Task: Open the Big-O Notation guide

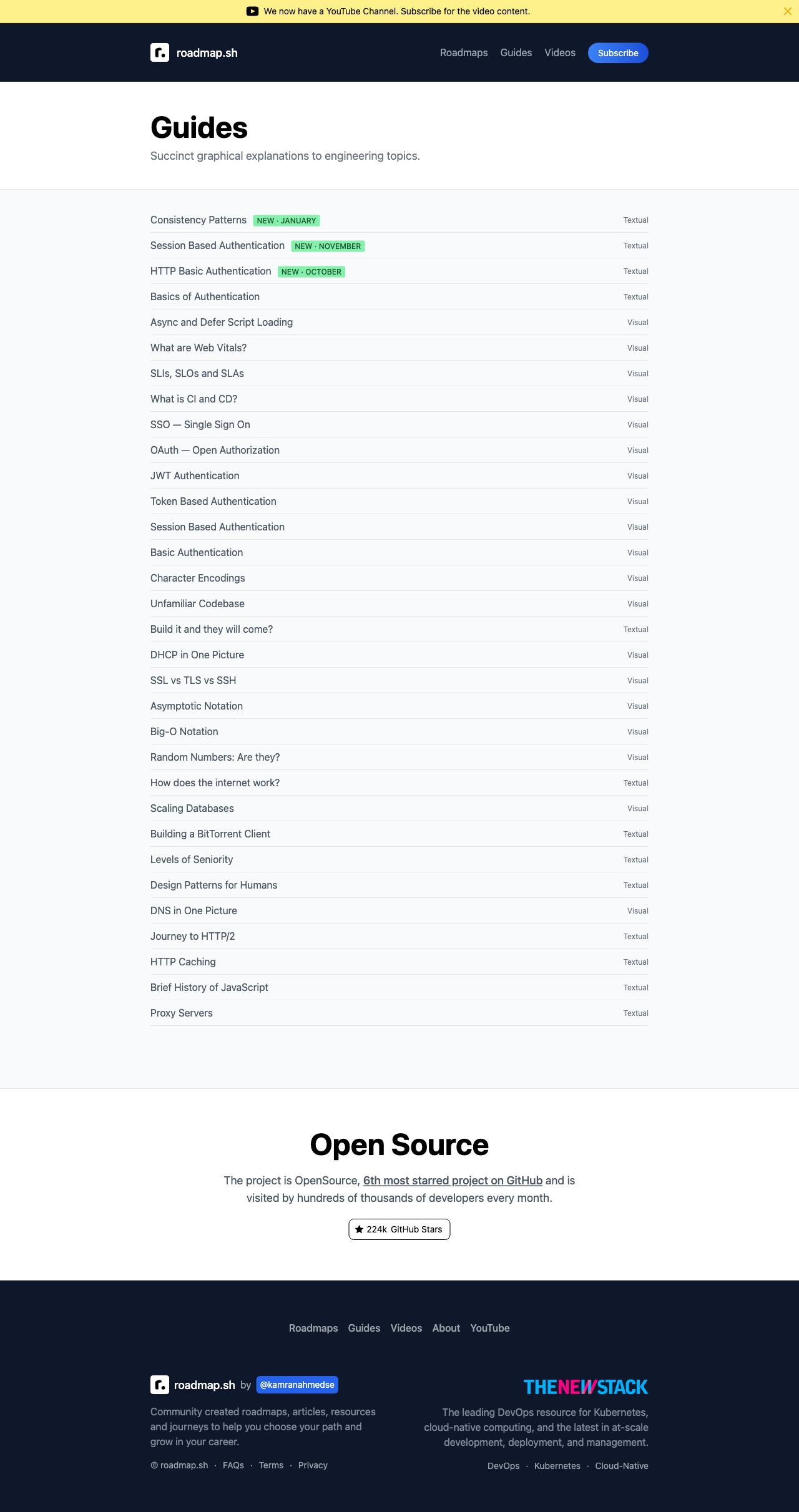Action: tap(184, 731)
